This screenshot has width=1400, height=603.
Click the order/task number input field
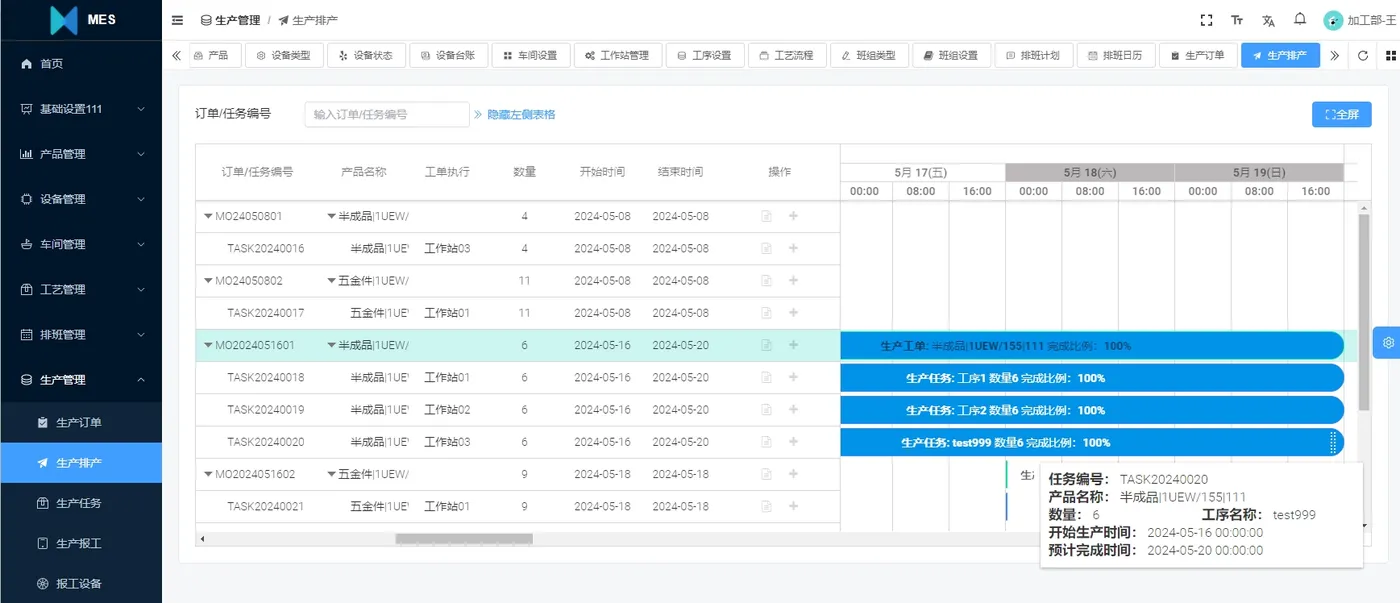(x=387, y=114)
